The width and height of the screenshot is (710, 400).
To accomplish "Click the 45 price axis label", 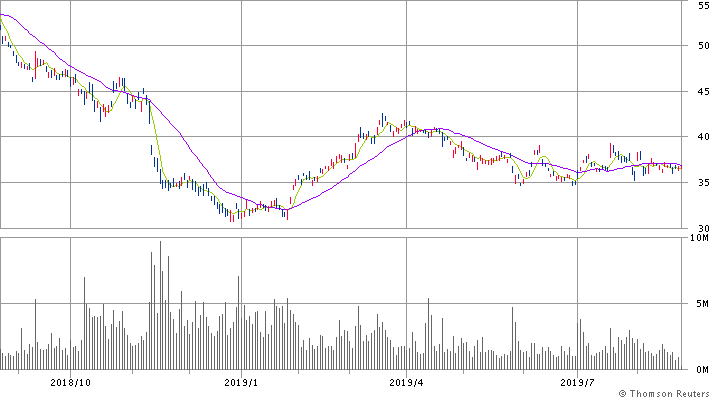I will (704, 92).
